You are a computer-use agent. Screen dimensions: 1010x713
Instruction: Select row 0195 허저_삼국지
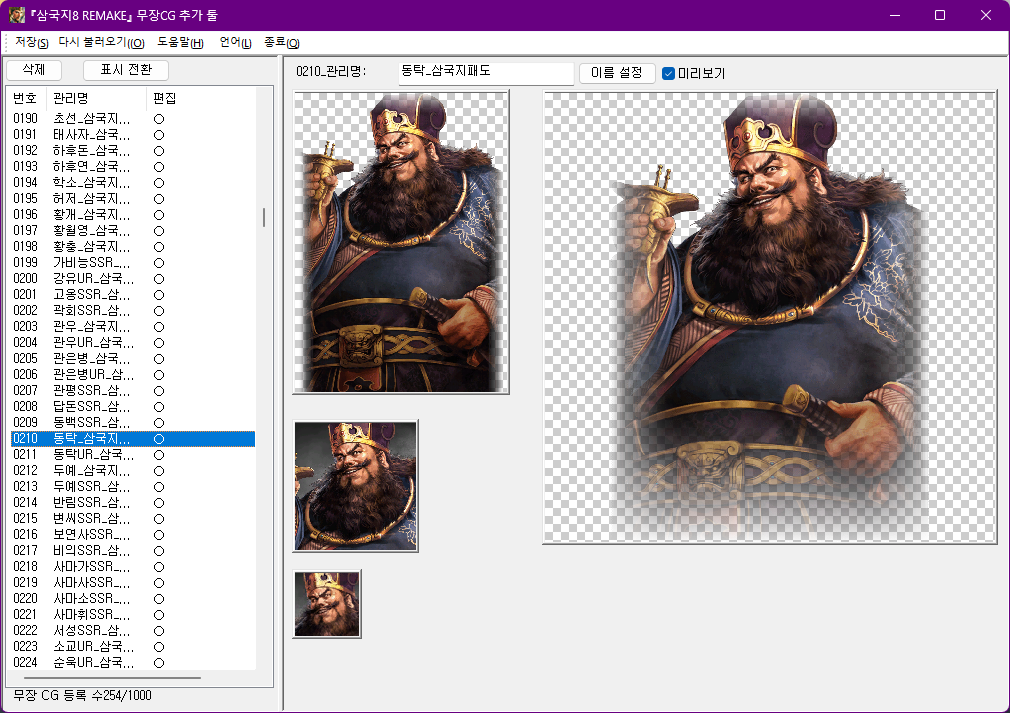coord(133,198)
